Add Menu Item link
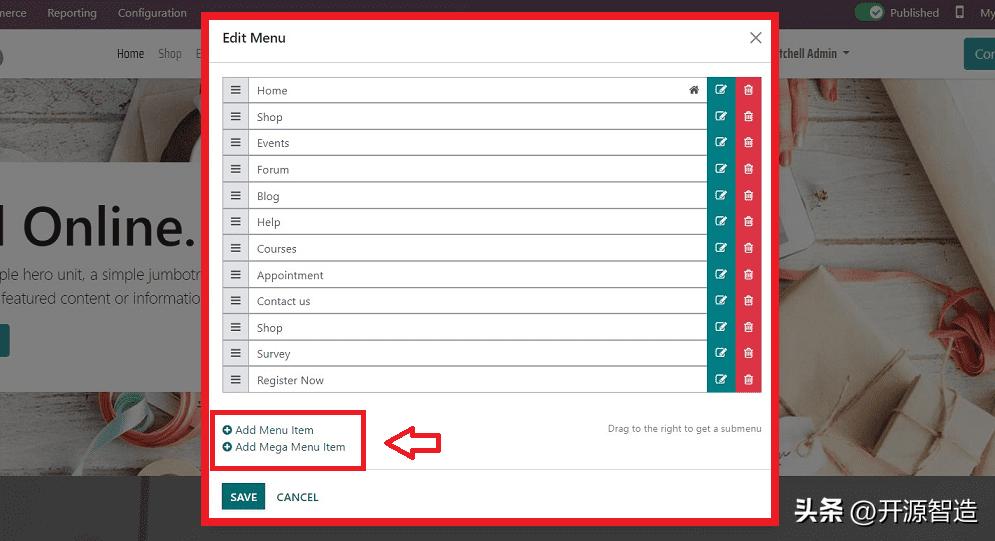Viewport: 995px width, 541px height. click(x=268, y=430)
